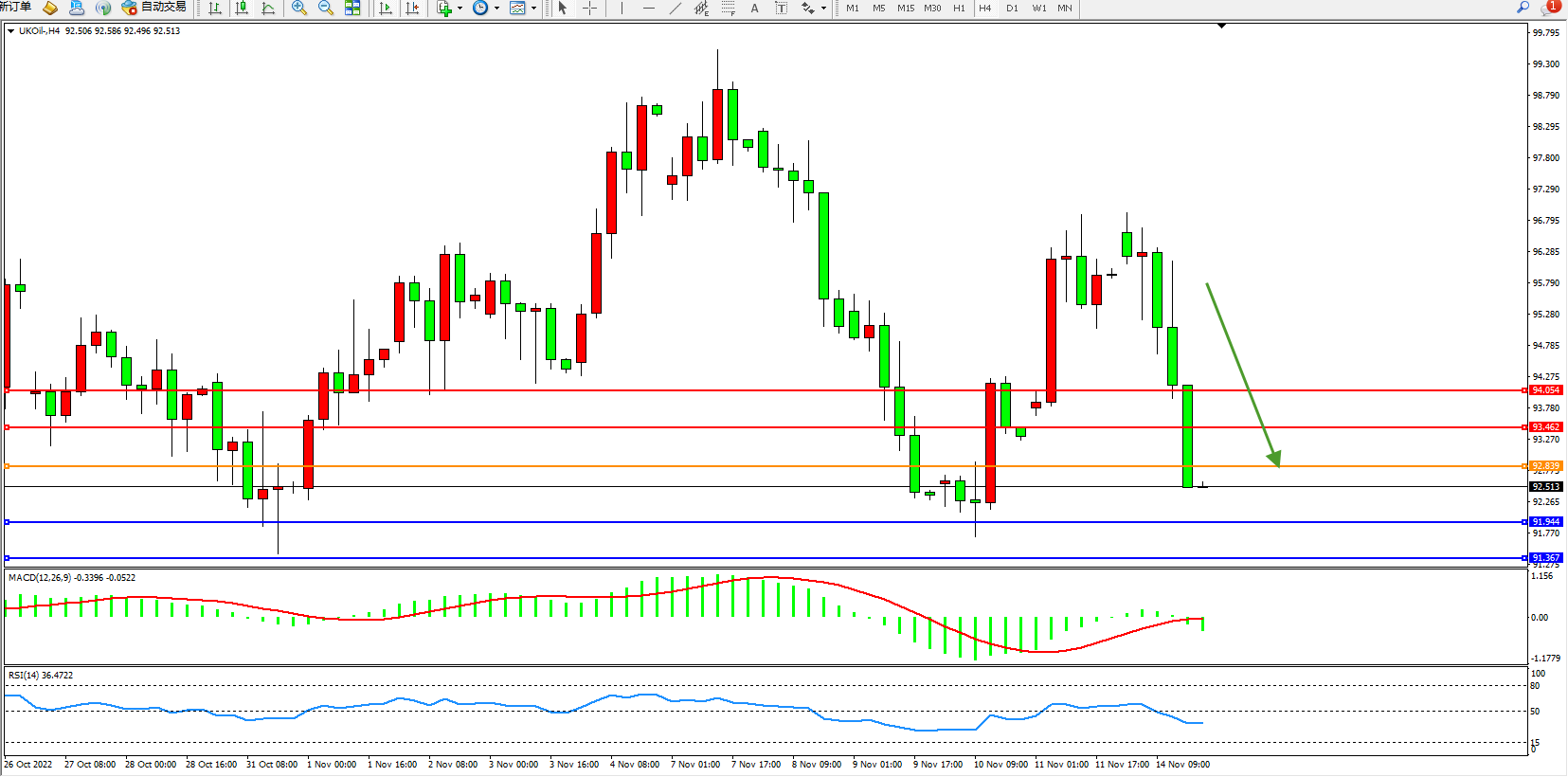This screenshot has height=777, width=1568.
Task: Switch timeframe to D1
Action: 1012,9
